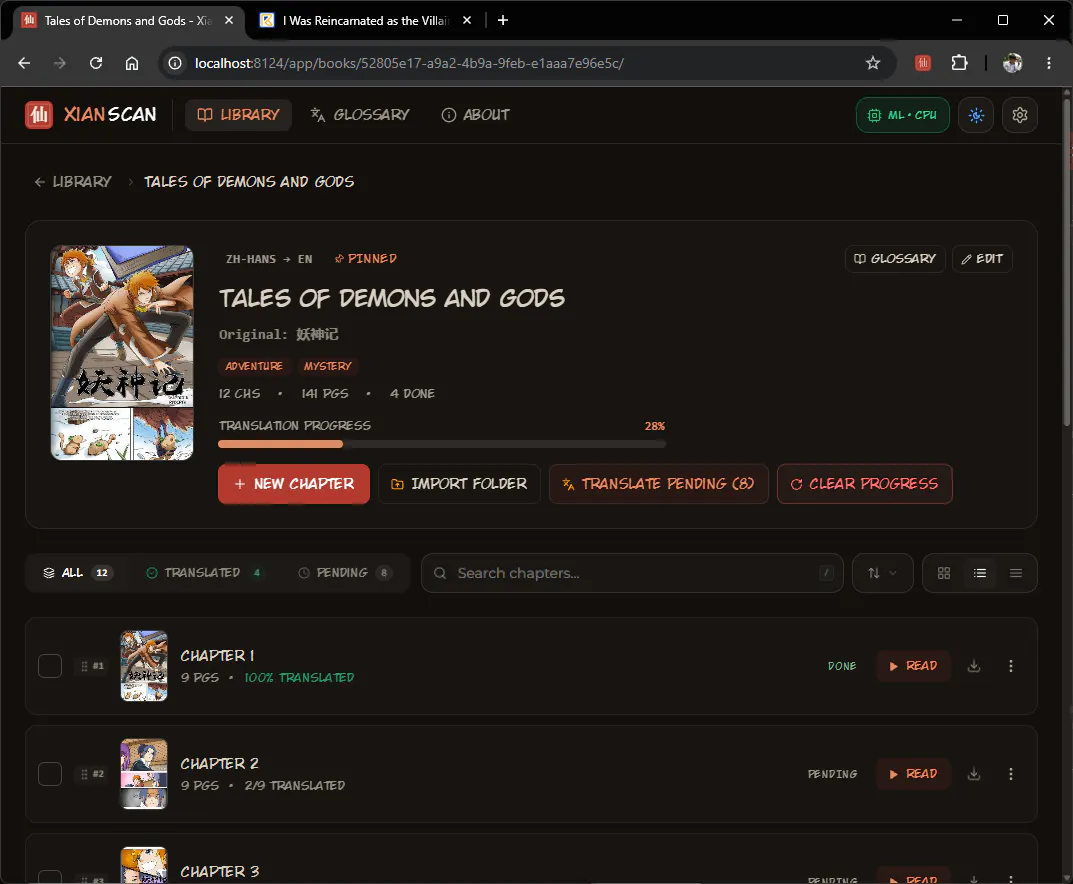Image resolution: width=1073 pixels, height=884 pixels.
Task: Click the Pinned pin indicator
Action: tap(365, 259)
